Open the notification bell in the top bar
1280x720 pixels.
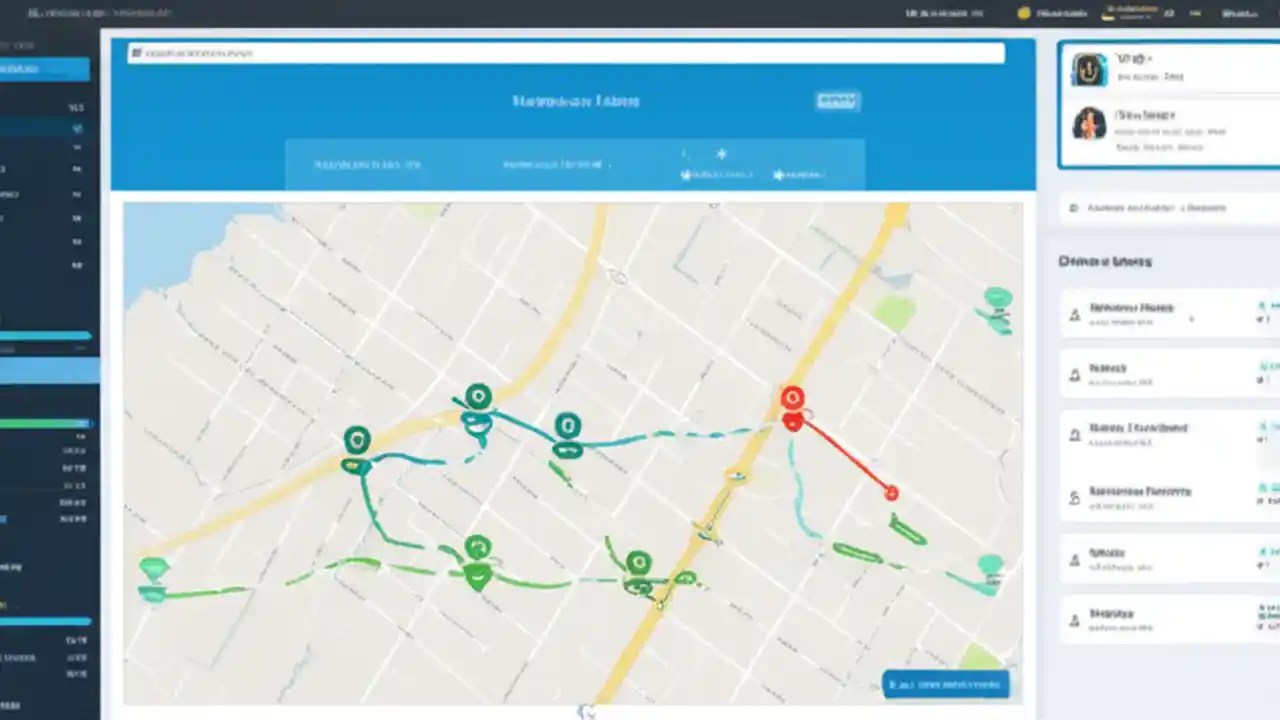[x=1022, y=13]
